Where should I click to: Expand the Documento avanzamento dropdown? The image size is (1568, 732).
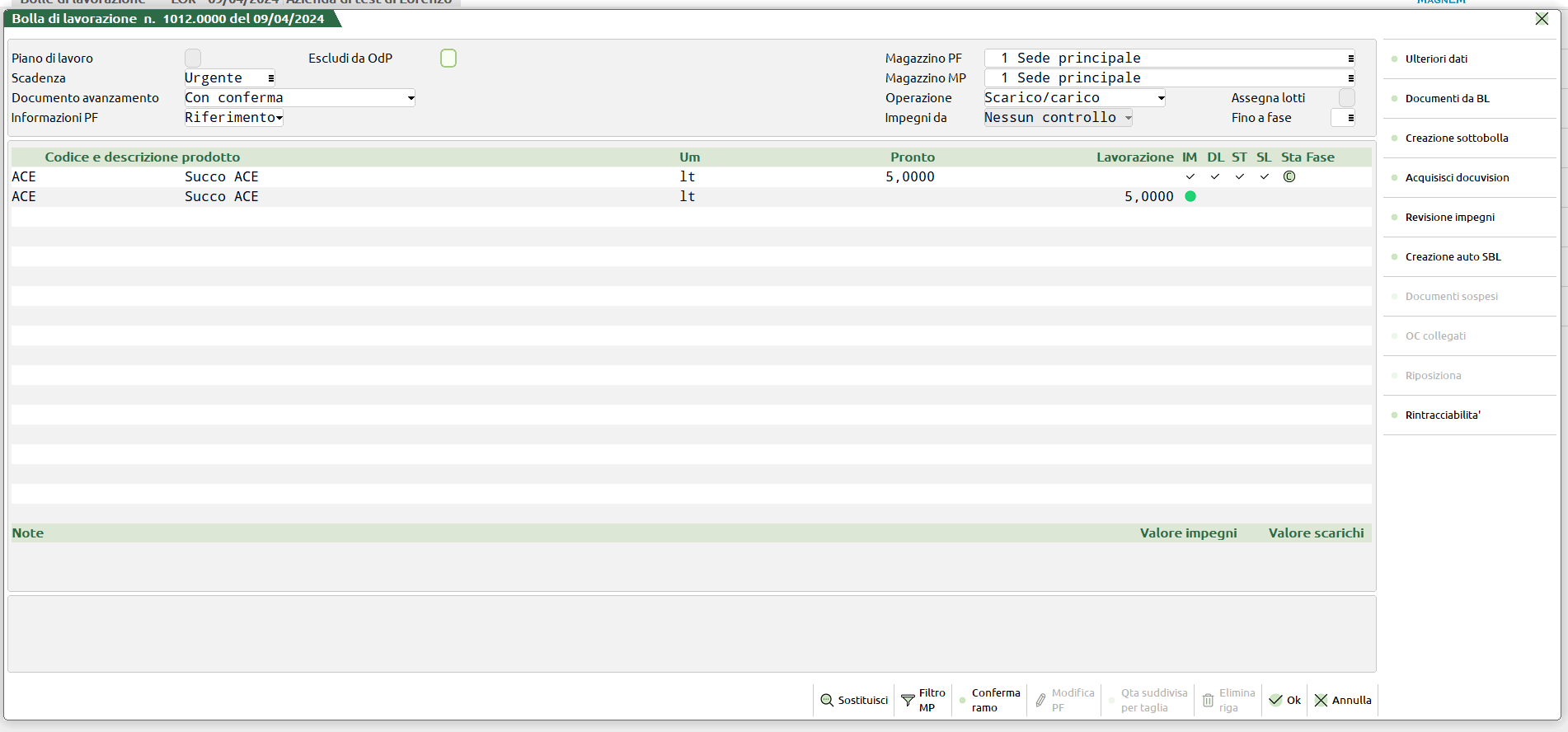pos(411,98)
